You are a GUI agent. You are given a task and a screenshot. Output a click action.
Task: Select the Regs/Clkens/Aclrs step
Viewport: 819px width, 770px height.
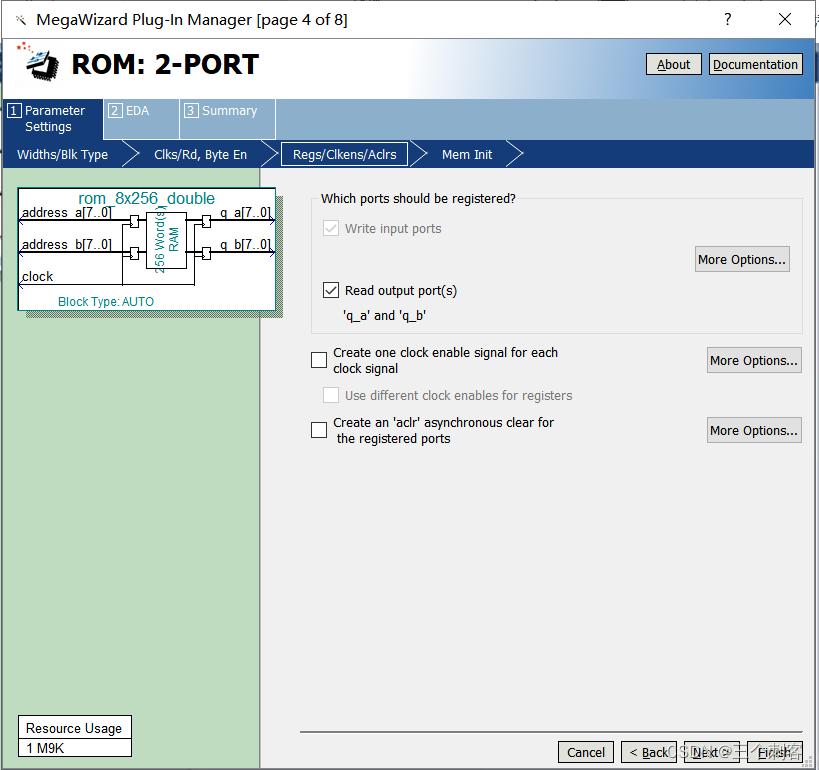[x=344, y=155]
